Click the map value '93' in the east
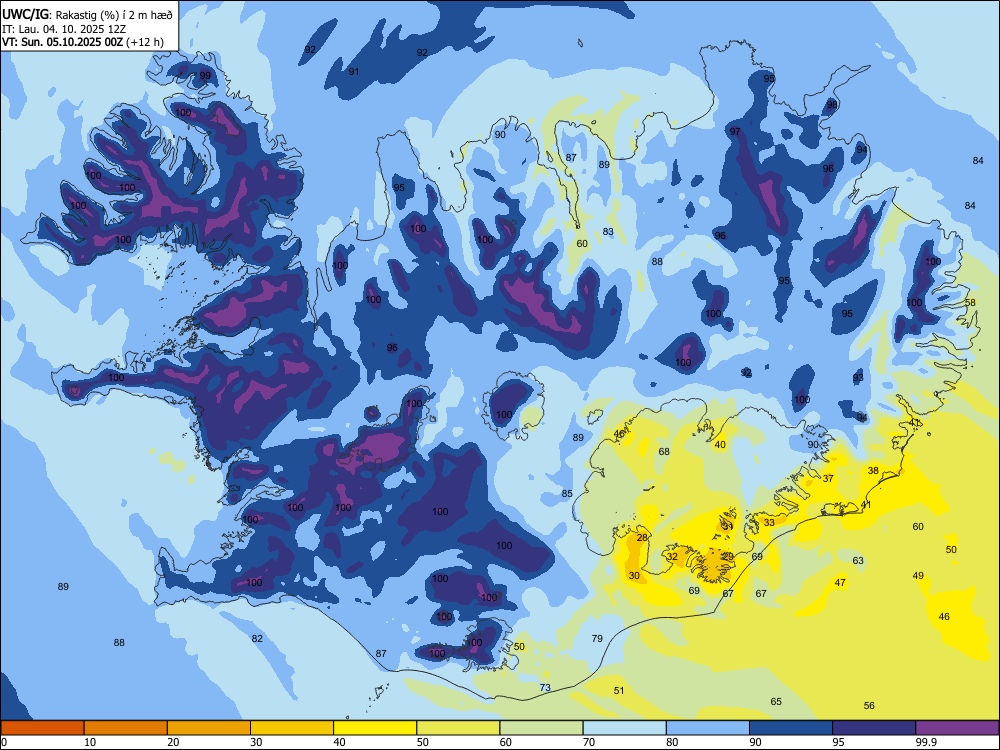This screenshot has height=750, width=1000. (858, 378)
